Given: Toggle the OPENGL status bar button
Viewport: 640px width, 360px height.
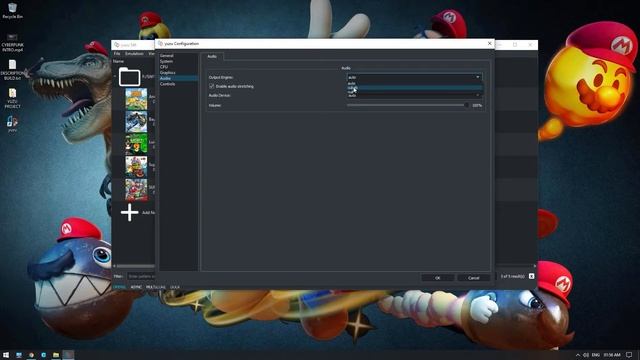Looking at the screenshot, I should (x=120, y=287).
